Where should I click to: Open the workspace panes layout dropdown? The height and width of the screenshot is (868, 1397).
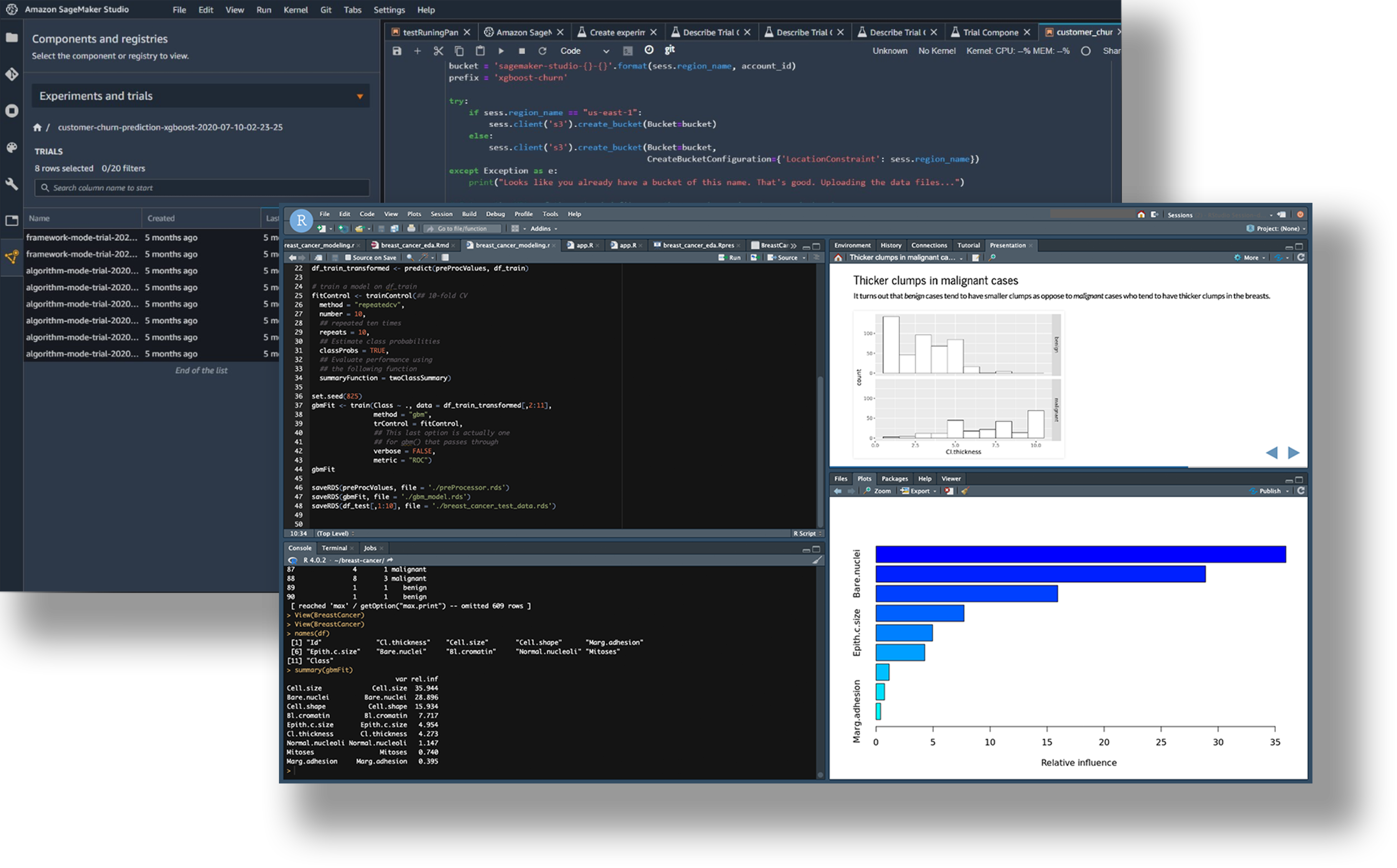tap(518, 229)
